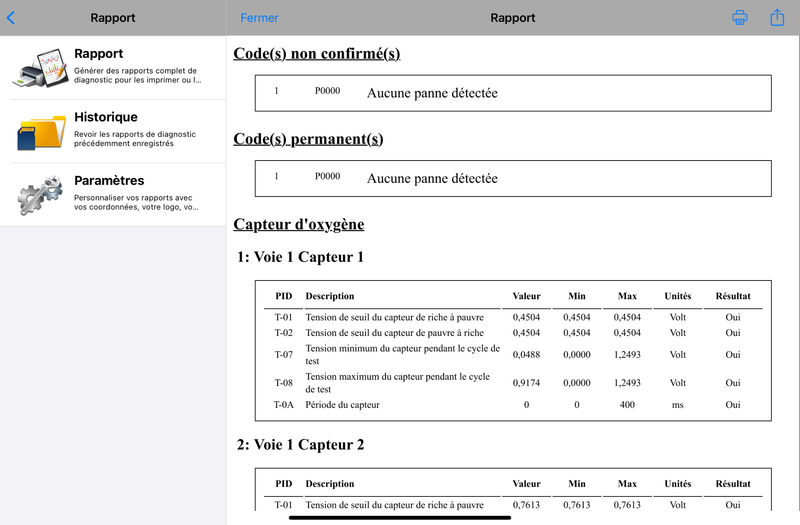Select the P0000 row under unconfirmed codes

pos(513,93)
